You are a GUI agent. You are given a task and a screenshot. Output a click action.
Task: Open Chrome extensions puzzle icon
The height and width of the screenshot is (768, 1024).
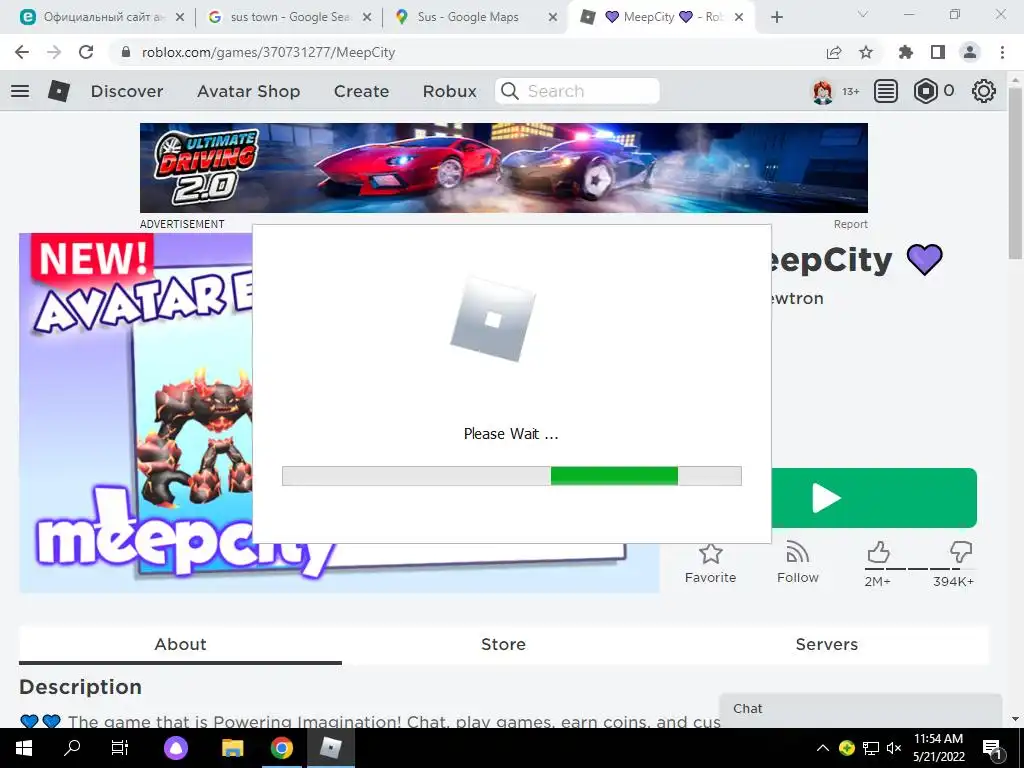[x=906, y=52]
